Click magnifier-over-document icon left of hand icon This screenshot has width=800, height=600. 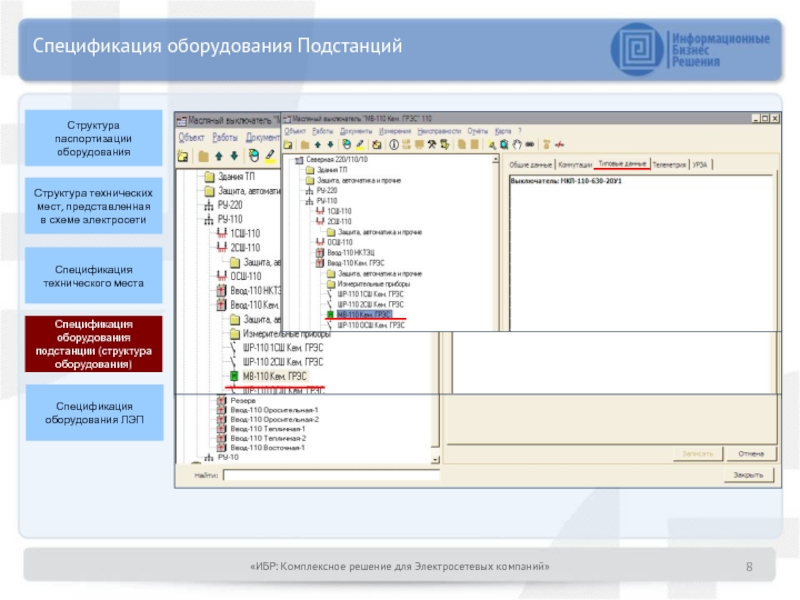point(504,145)
